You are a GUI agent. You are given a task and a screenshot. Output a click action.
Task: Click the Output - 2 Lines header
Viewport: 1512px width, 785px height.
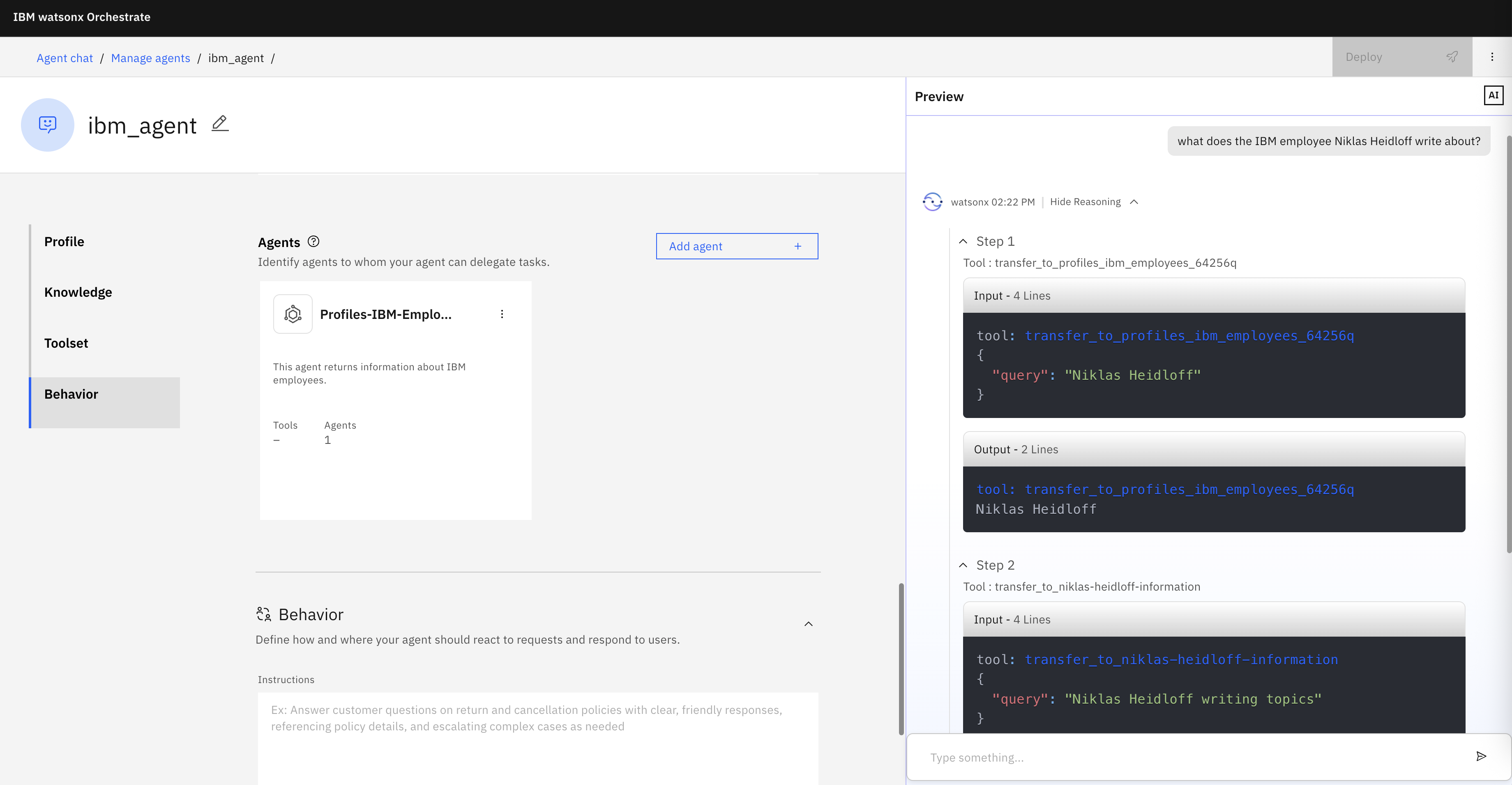1214,449
